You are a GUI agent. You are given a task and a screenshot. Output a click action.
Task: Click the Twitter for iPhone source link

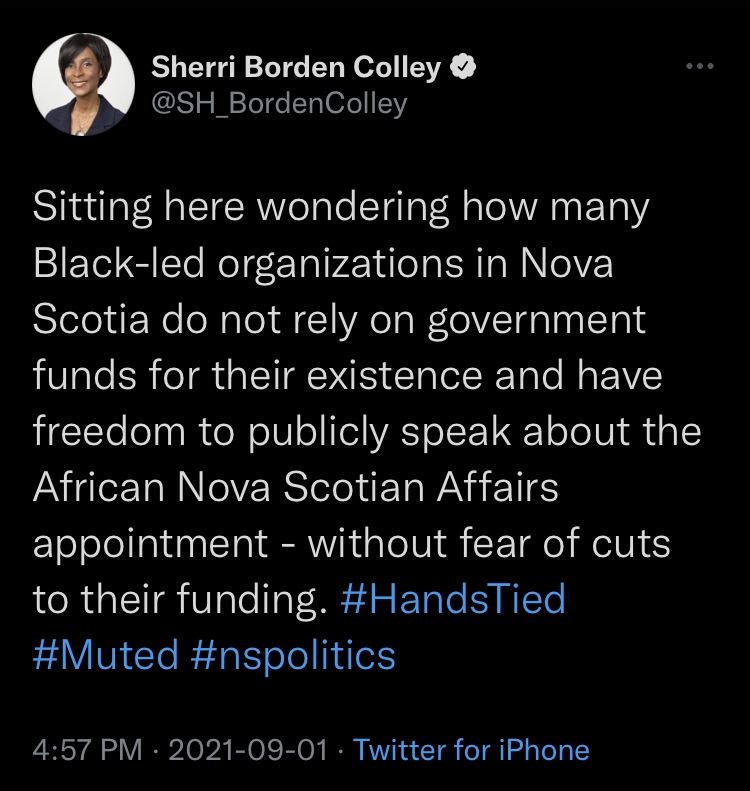[x=471, y=749]
